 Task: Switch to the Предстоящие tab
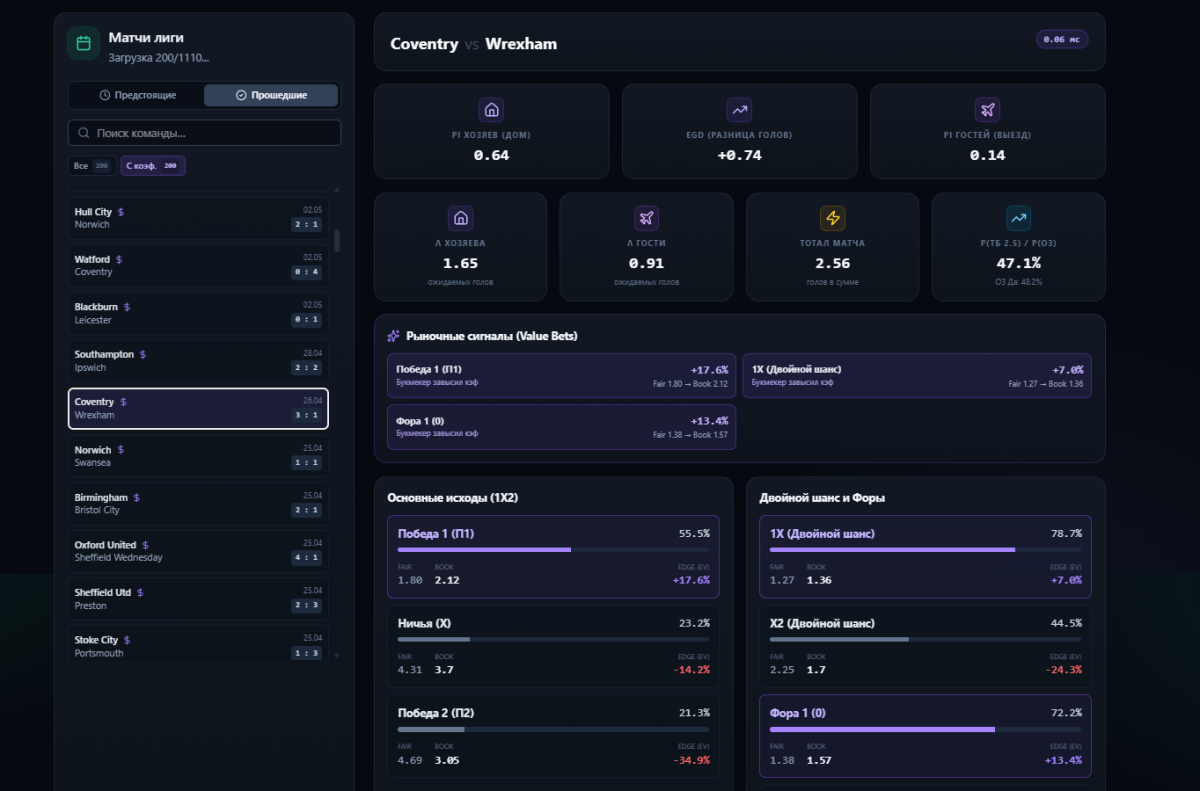coord(137,95)
